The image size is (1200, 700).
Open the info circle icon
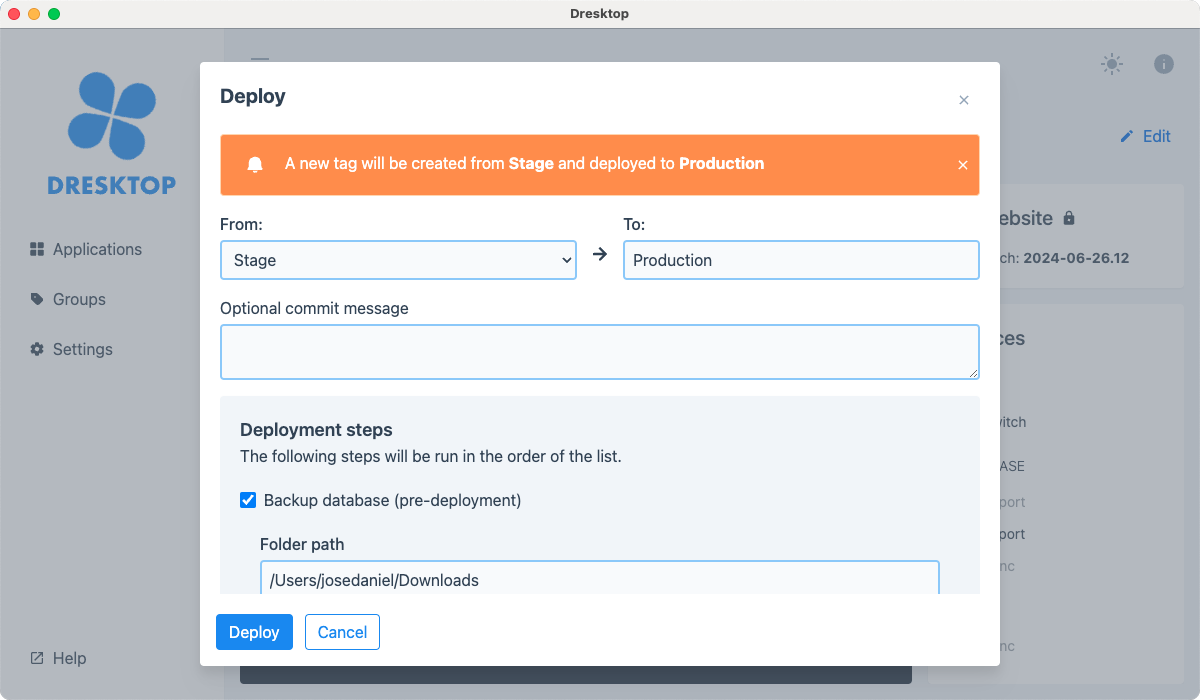(x=1163, y=64)
